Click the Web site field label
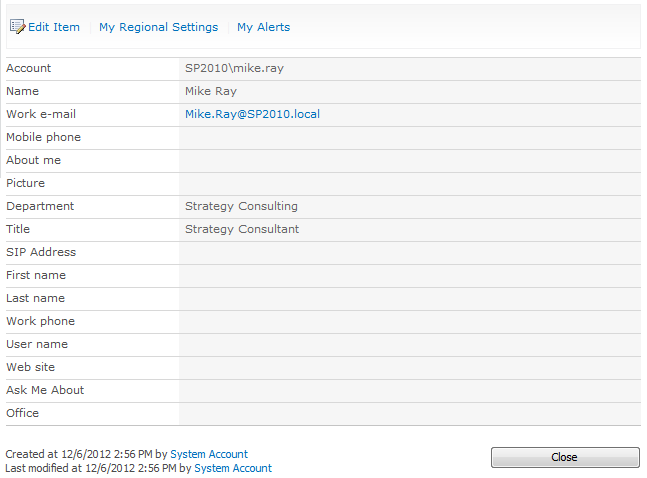Image resolution: width=647 pixels, height=478 pixels. point(30,367)
